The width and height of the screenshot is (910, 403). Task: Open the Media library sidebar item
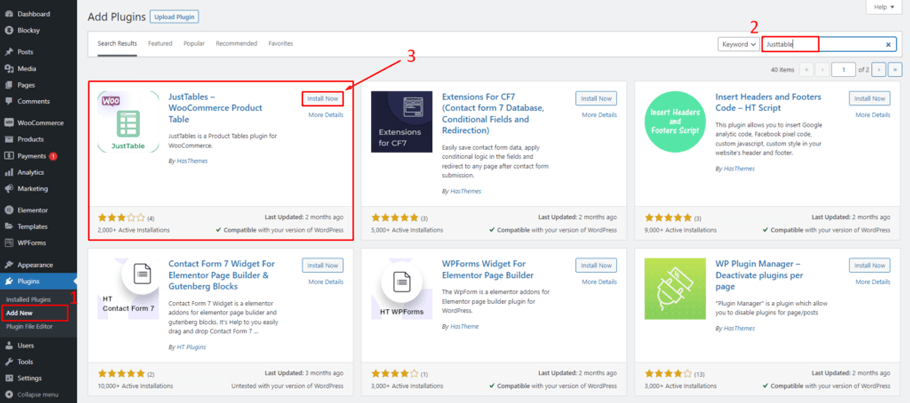coord(26,69)
